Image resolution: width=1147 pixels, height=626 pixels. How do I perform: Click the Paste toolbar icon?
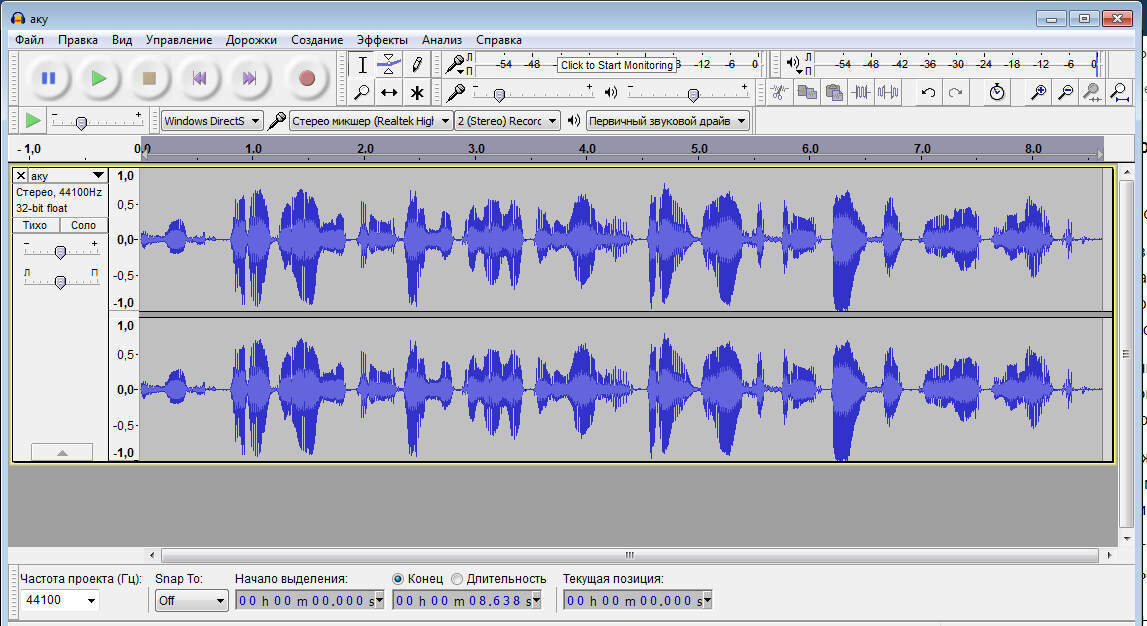click(x=834, y=92)
